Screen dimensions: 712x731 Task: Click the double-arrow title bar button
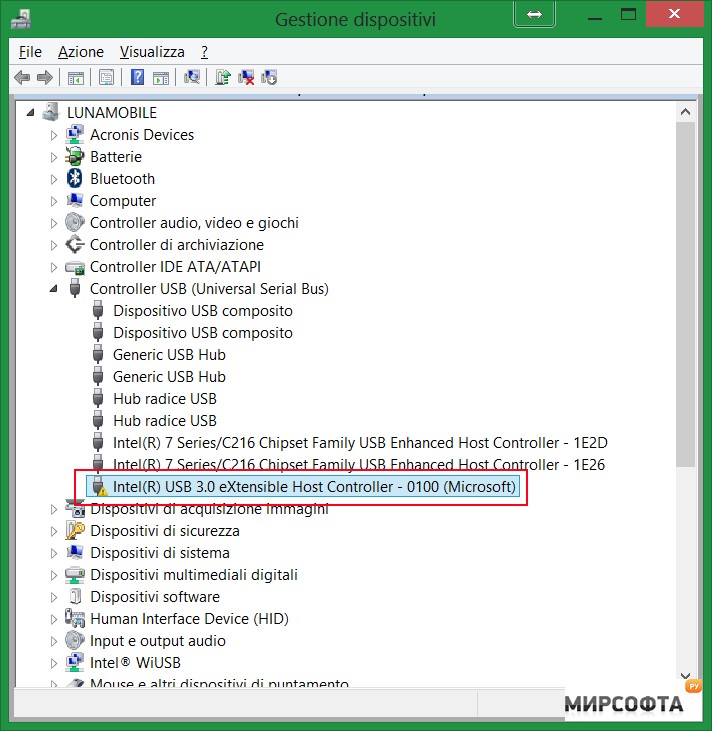pos(534,14)
